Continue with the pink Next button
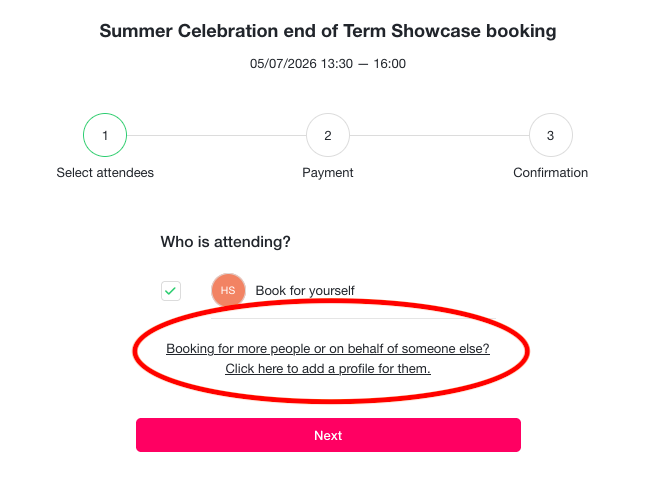The image size is (661, 482). 328,435
